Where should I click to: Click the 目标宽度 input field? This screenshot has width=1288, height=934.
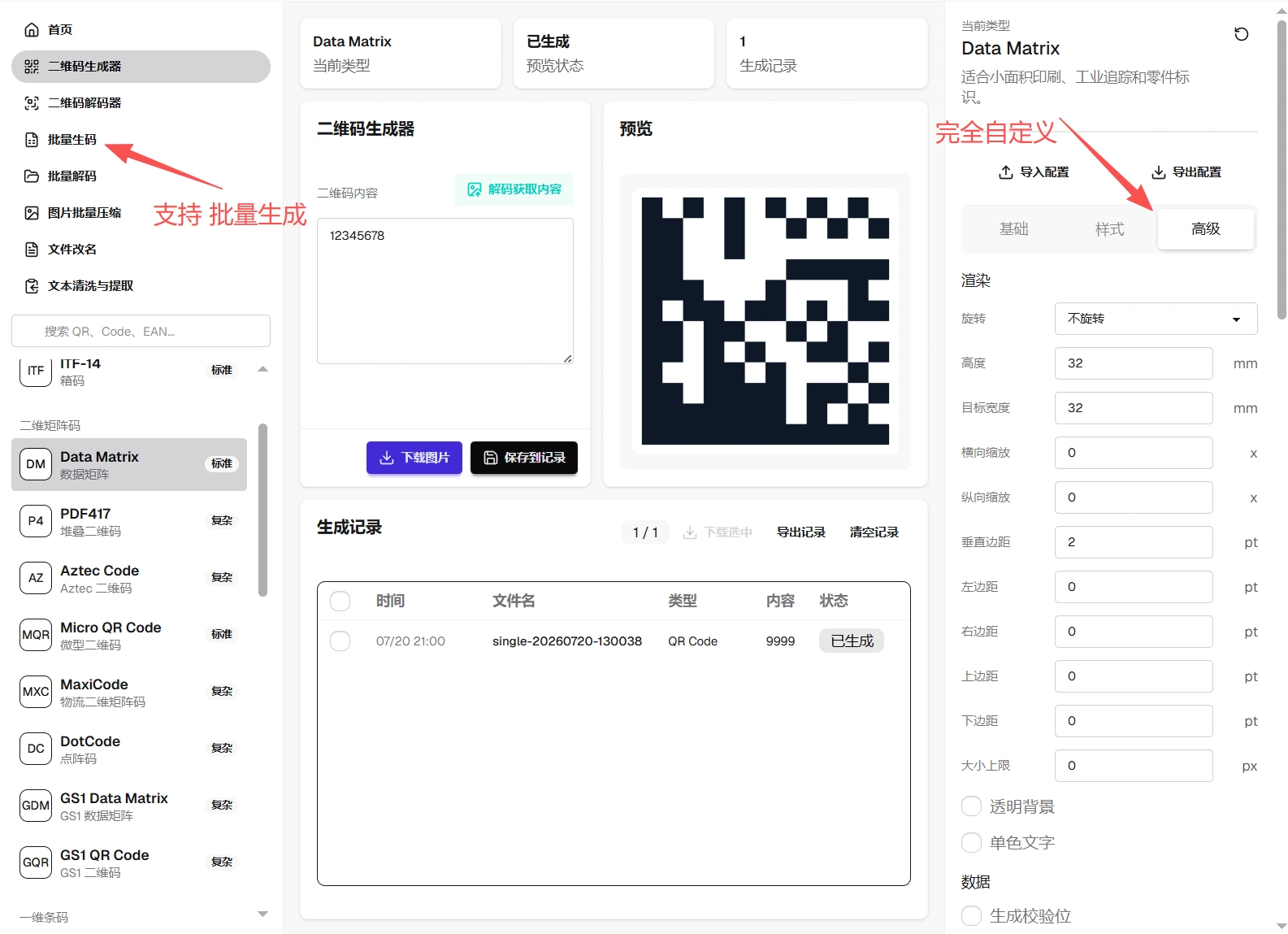[1134, 408]
